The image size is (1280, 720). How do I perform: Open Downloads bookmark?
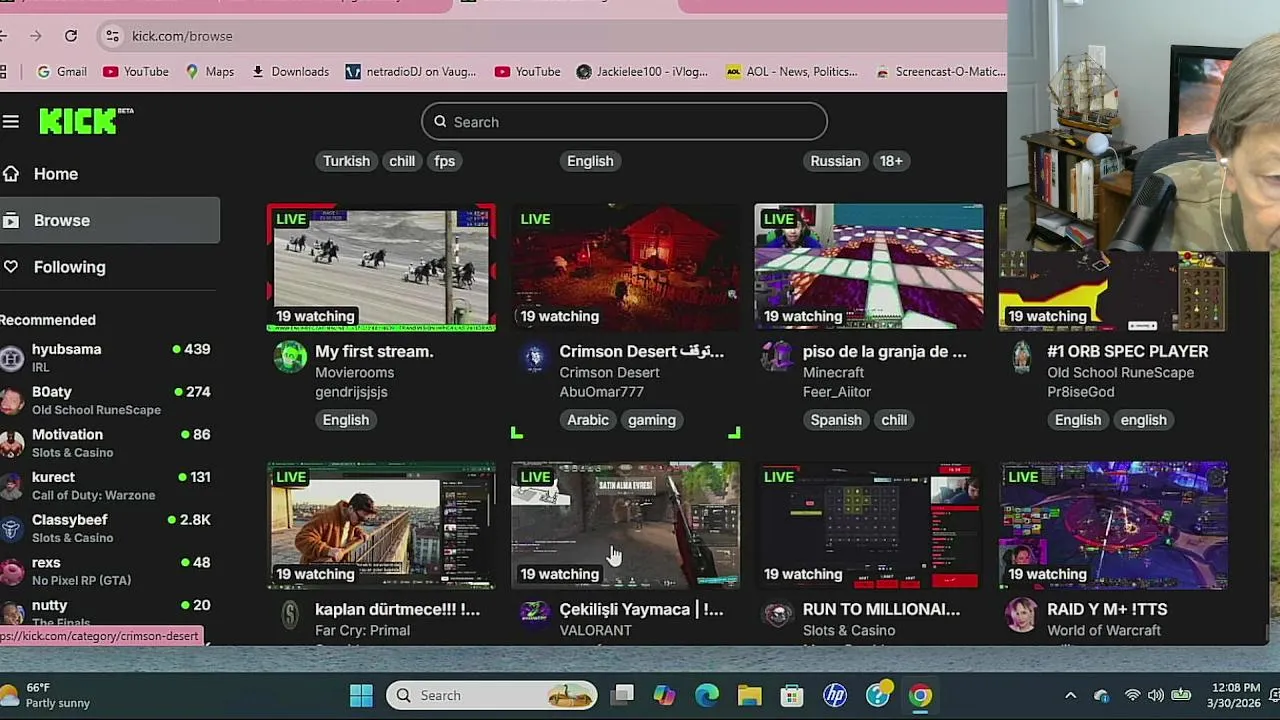290,72
